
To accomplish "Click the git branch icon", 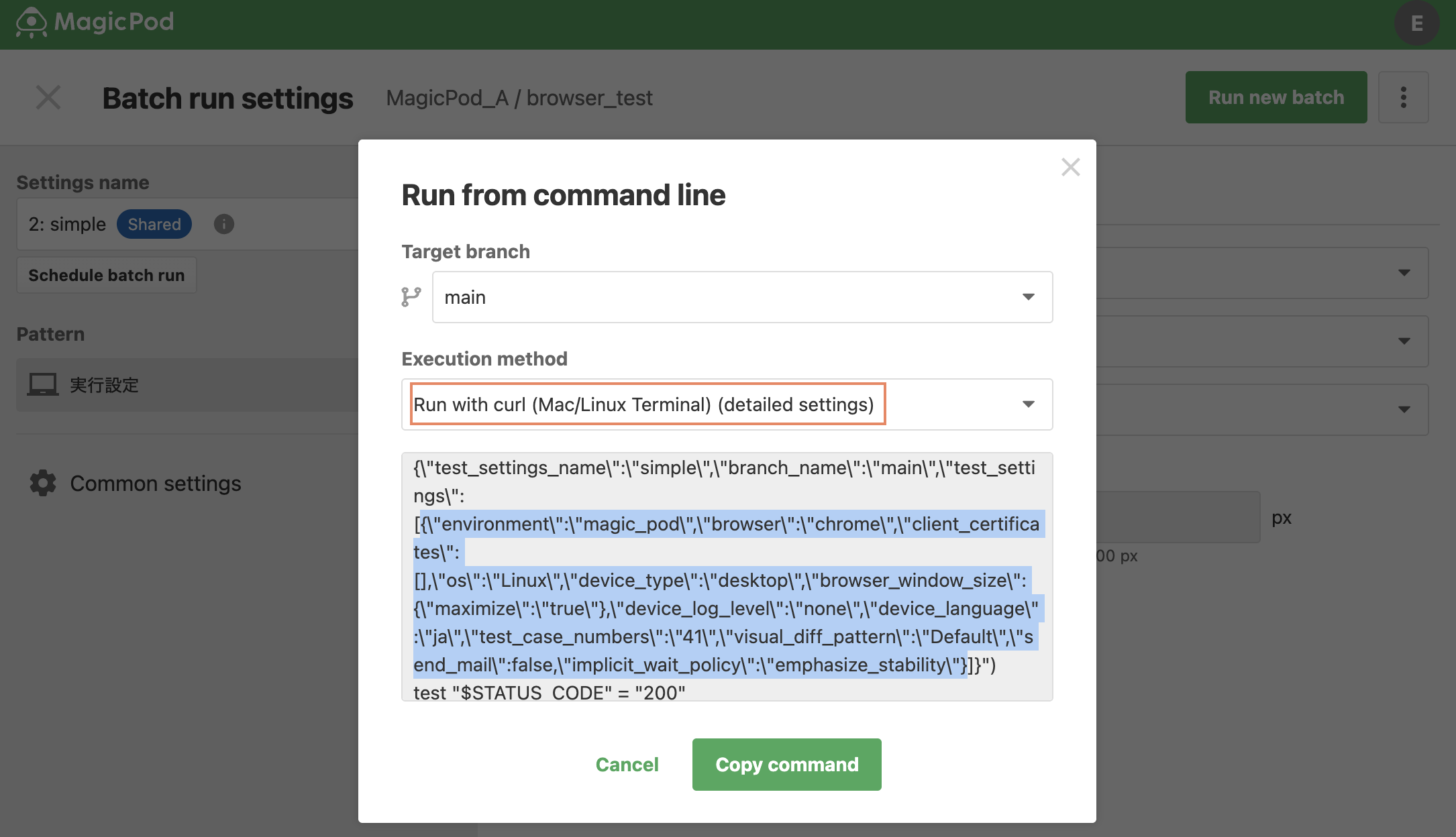I will point(411,296).
